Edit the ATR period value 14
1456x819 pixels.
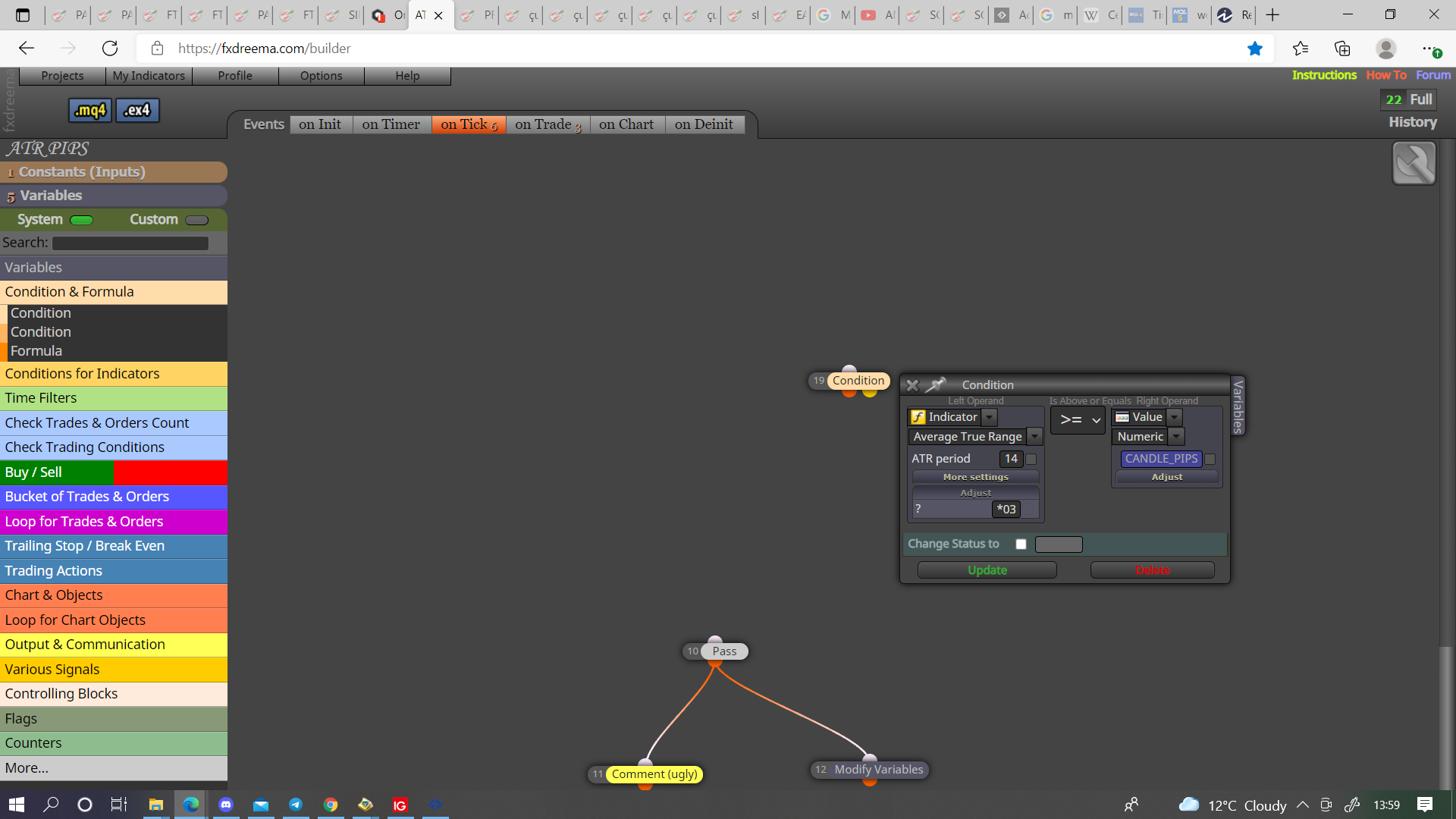1011,459
